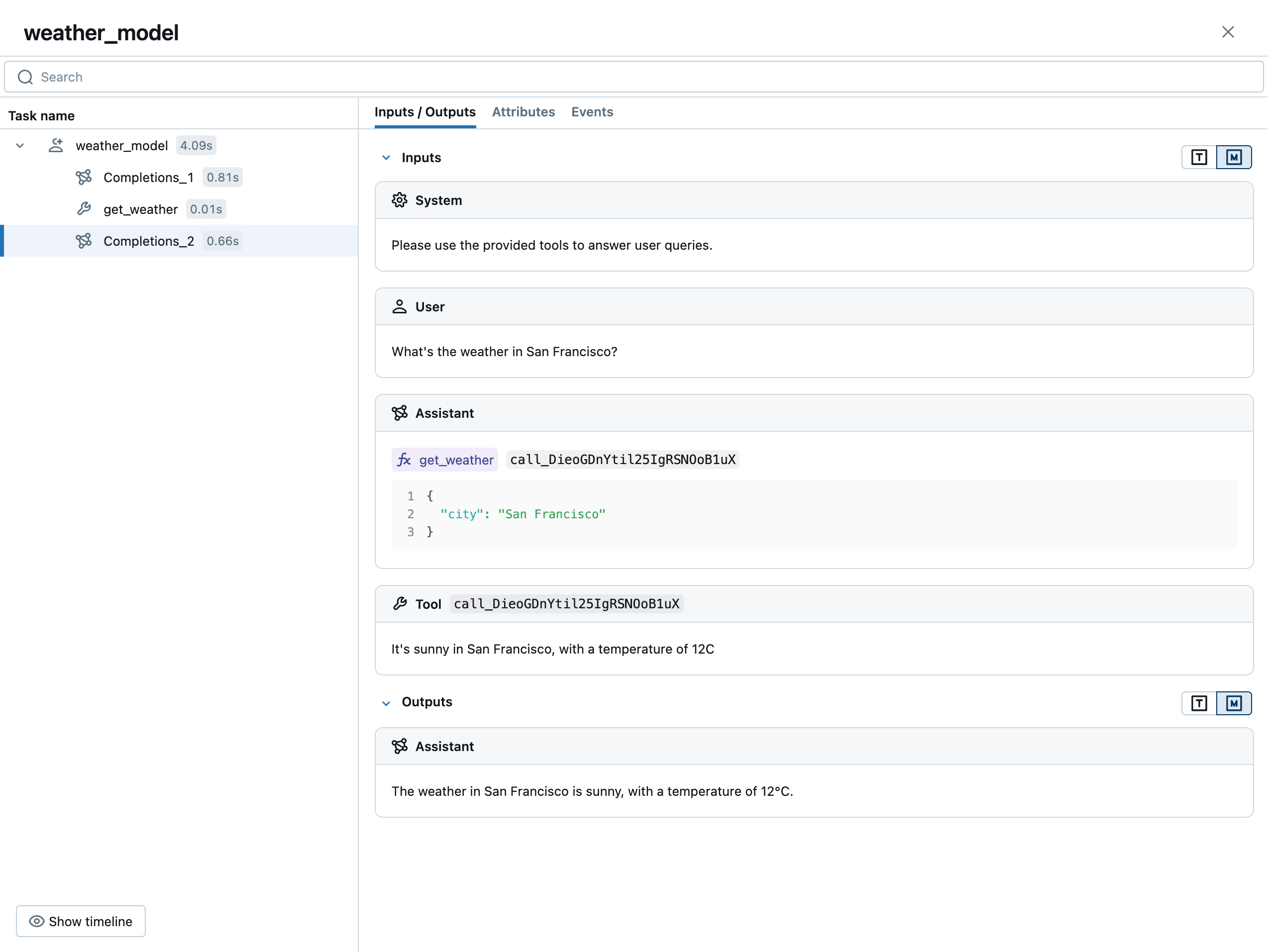Click the Assistant icon in Outputs section

click(399, 746)
